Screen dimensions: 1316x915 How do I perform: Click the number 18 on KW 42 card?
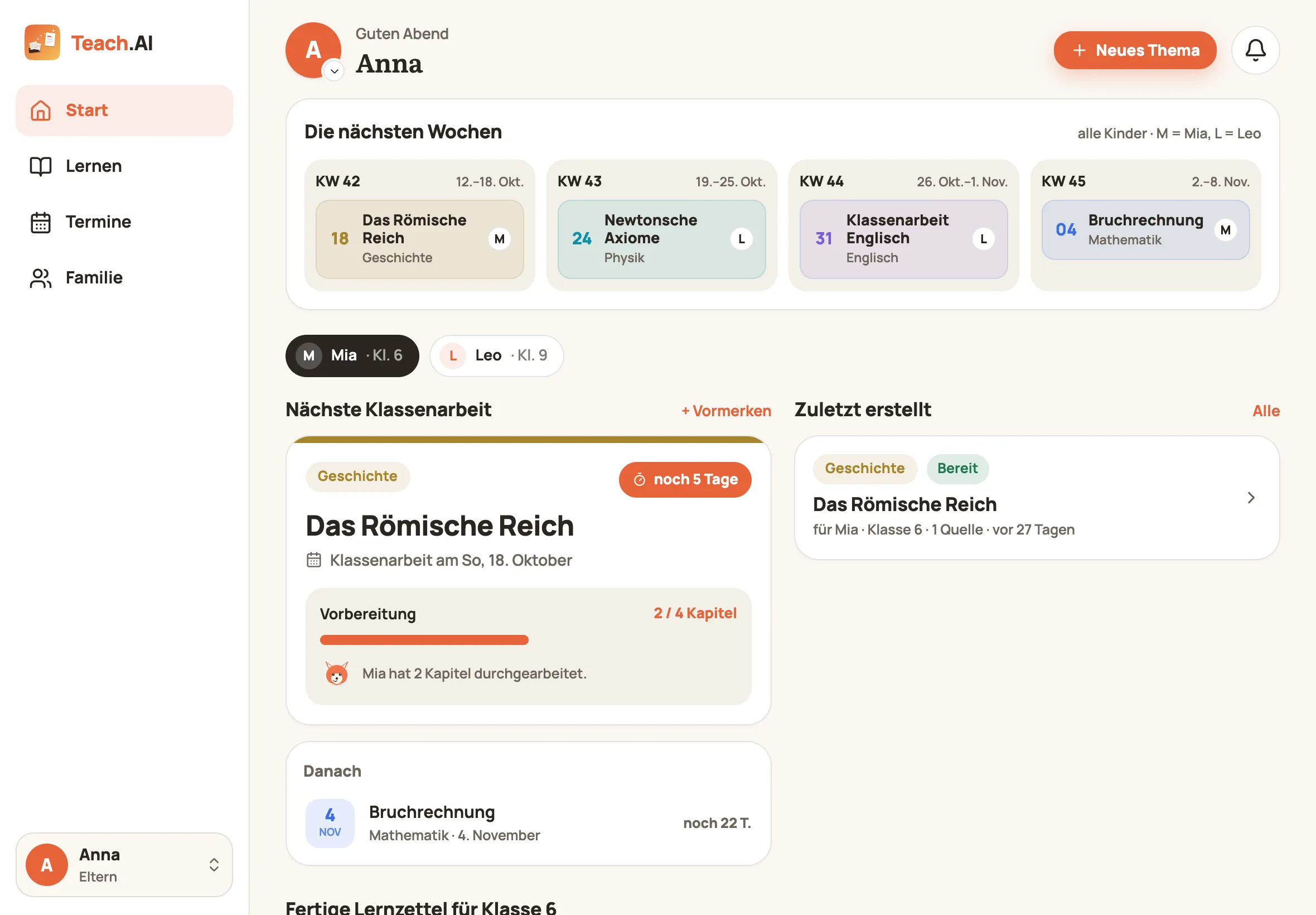(339, 238)
